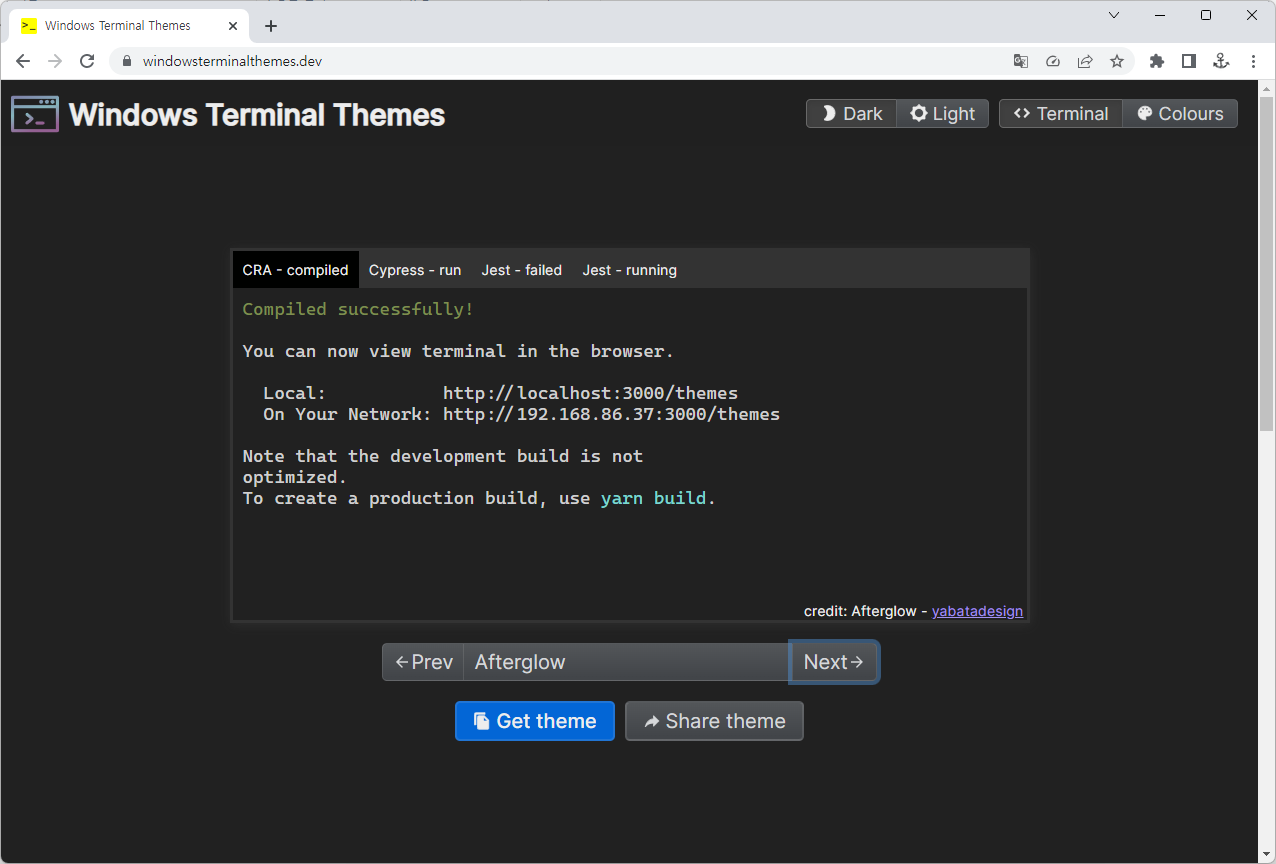Image resolution: width=1276 pixels, height=864 pixels.
Task: Select the Windows Terminal Themes browser tab
Action: pyautogui.click(x=130, y=26)
